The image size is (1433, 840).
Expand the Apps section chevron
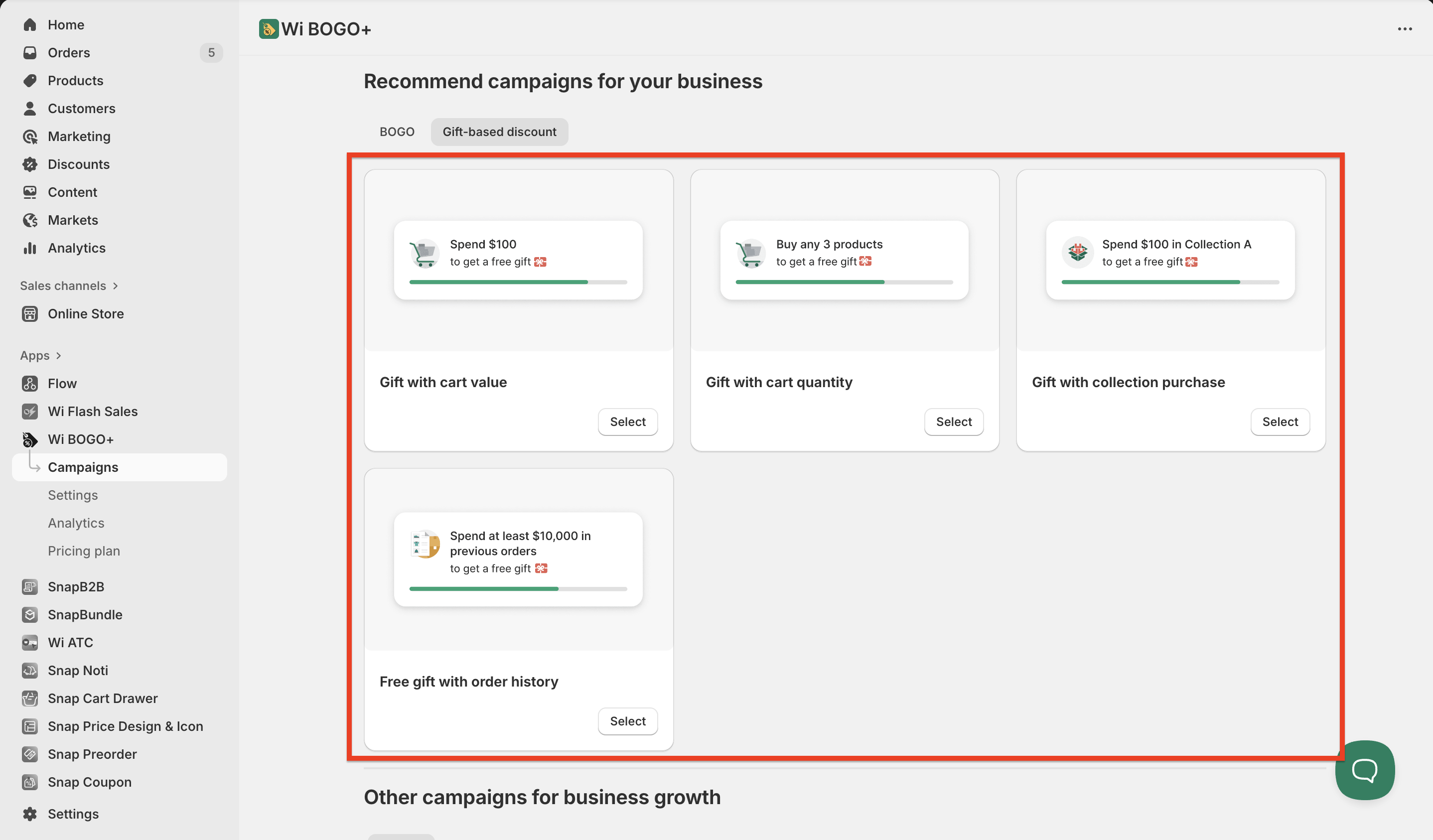59,356
